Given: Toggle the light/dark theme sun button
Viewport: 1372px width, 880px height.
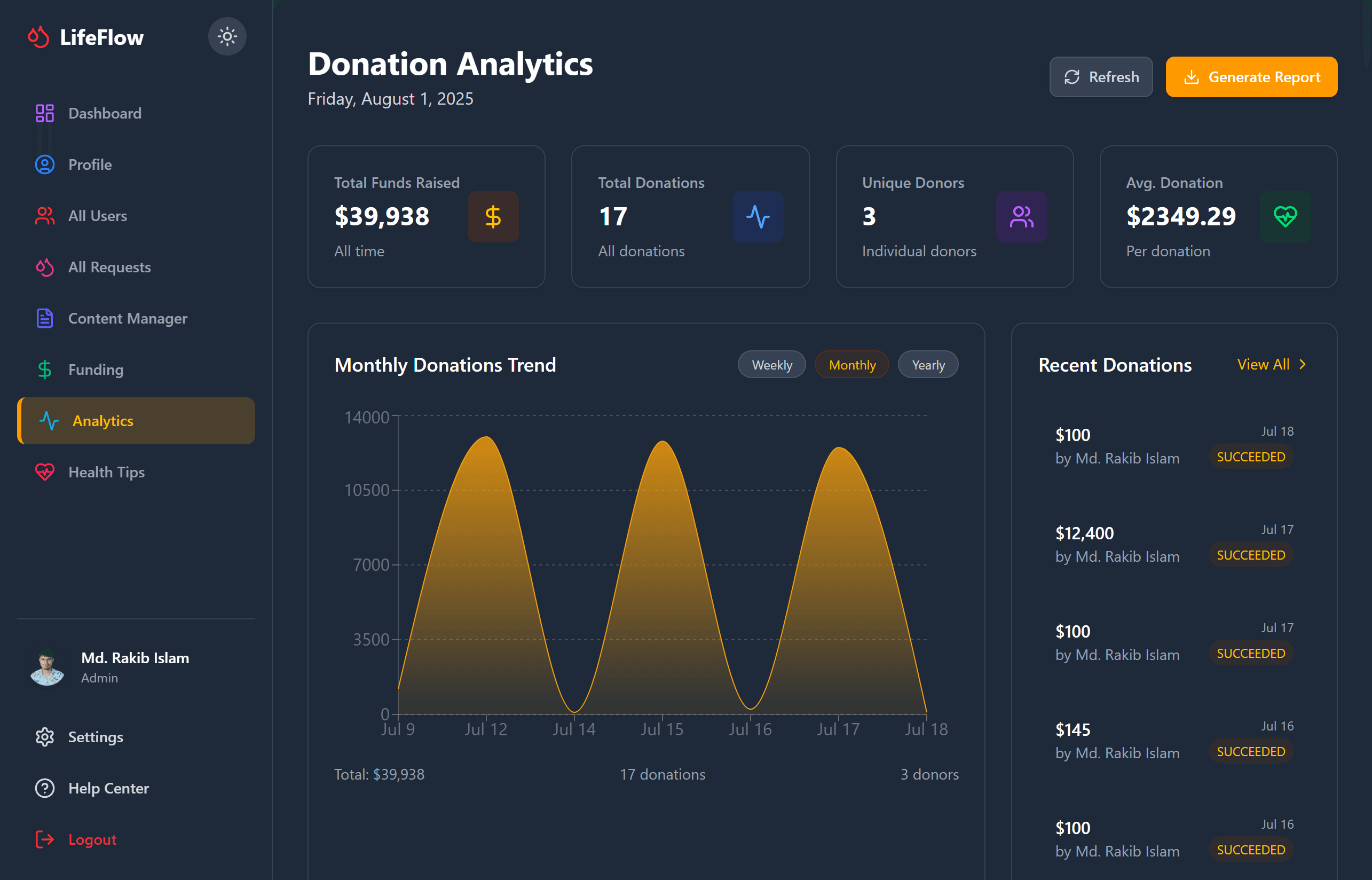Looking at the screenshot, I should point(227,36).
